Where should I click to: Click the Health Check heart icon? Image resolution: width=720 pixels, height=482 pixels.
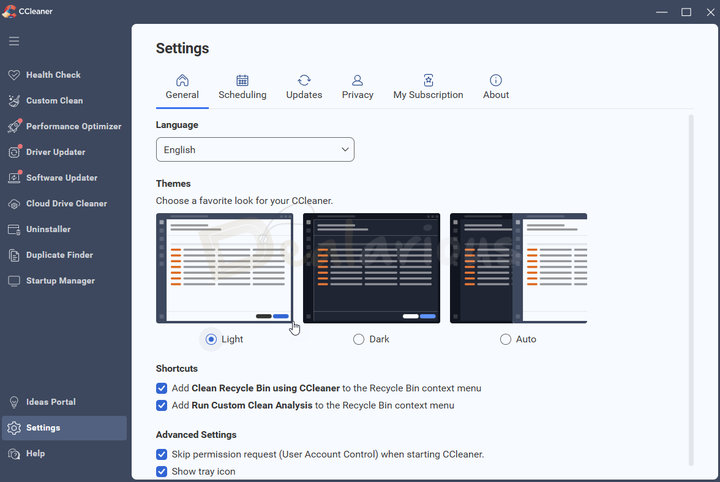coord(14,75)
